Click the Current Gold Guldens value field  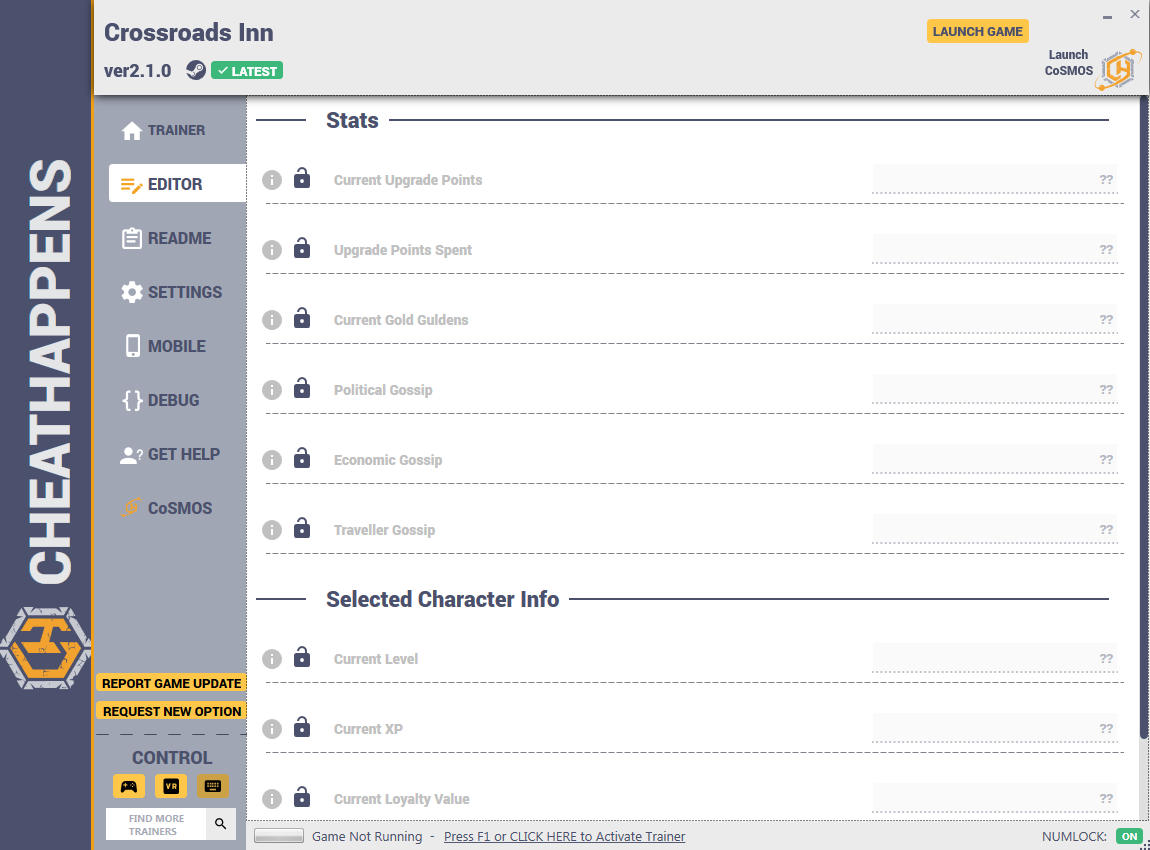(x=995, y=320)
